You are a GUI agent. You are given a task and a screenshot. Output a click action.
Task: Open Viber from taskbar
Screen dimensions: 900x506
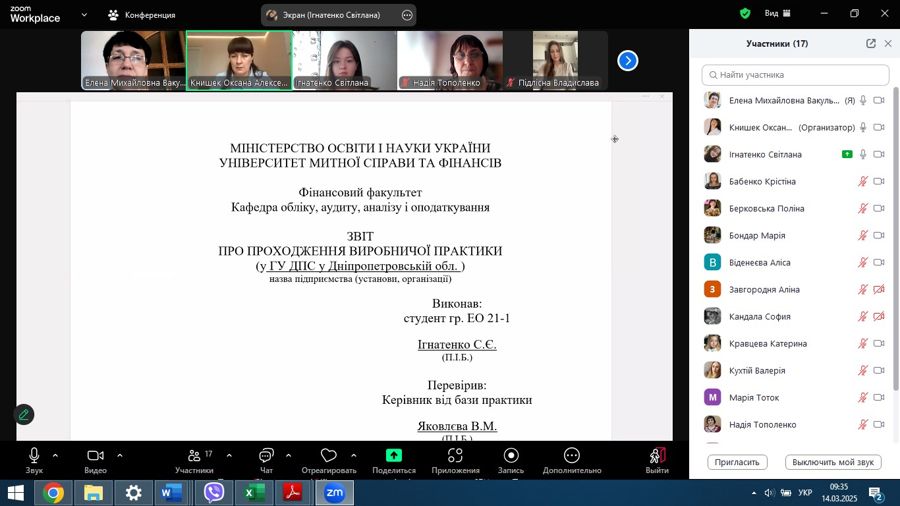point(214,493)
